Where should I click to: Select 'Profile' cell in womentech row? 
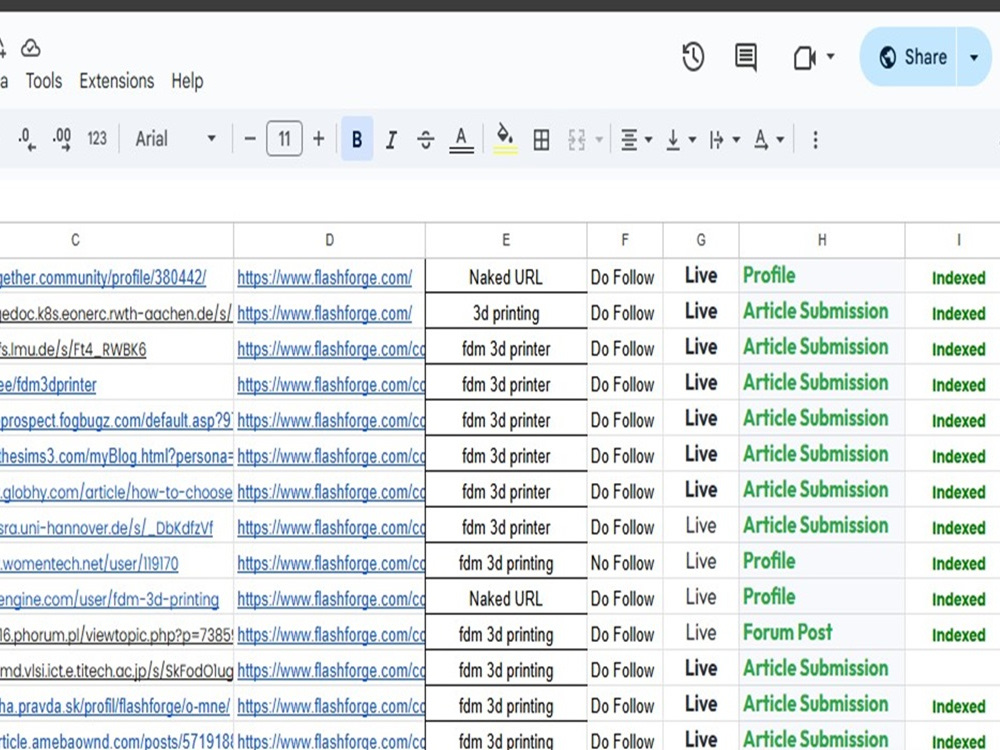tap(821, 561)
